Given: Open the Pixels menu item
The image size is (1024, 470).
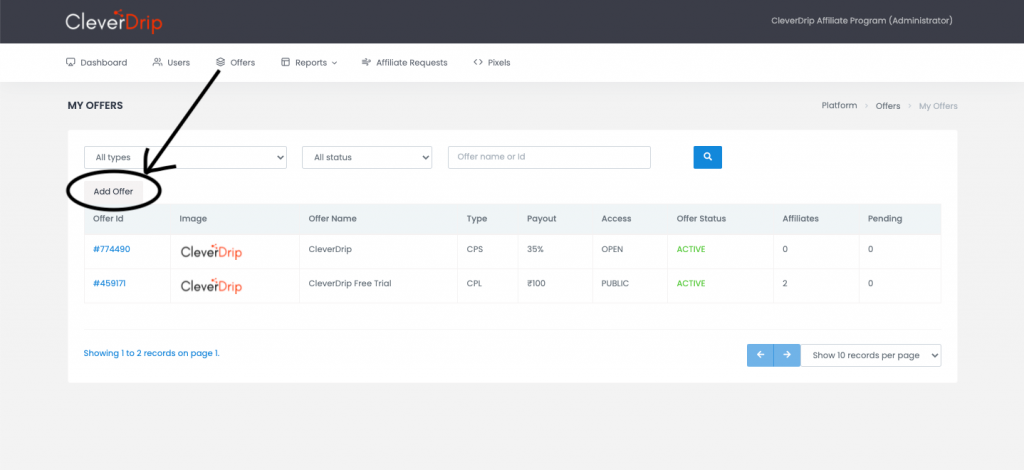Looking at the screenshot, I should (492, 63).
